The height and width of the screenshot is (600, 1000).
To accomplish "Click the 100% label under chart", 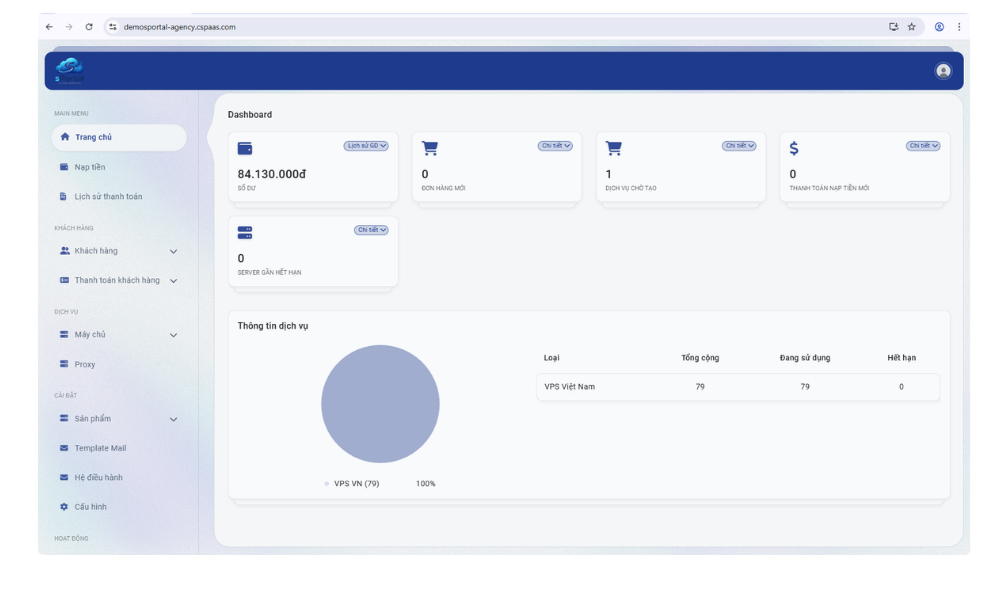I will point(425,484).
